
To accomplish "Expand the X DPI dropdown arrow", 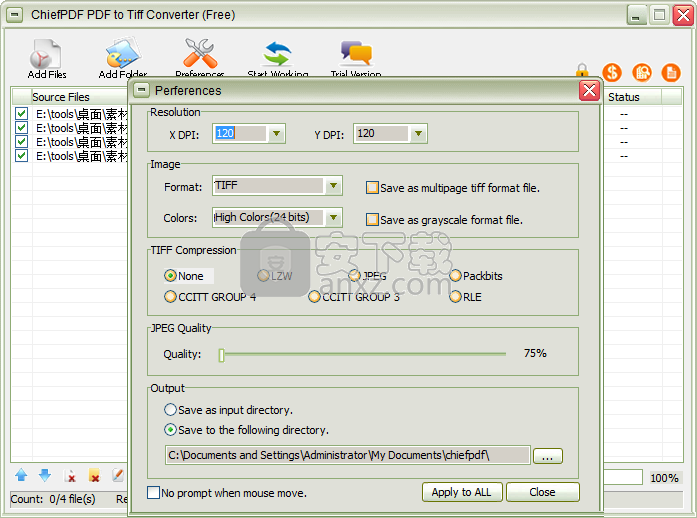I will (276, 133).
